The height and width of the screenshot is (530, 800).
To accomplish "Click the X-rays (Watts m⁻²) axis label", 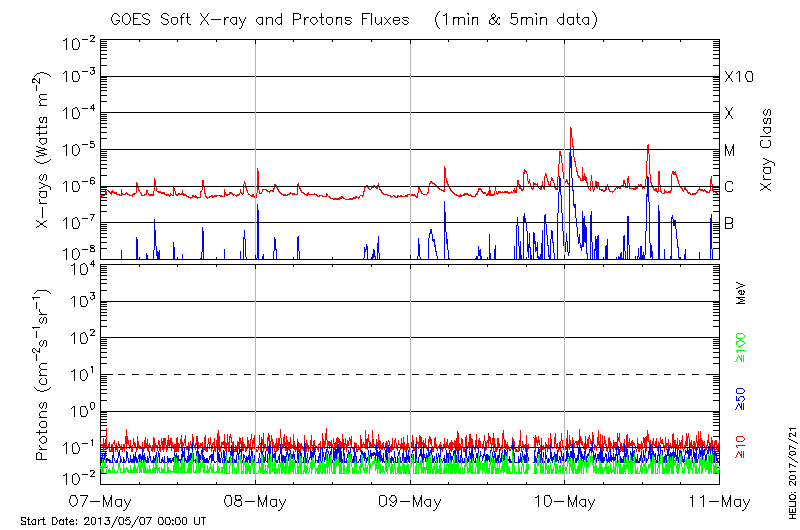I will pos(44,150).
